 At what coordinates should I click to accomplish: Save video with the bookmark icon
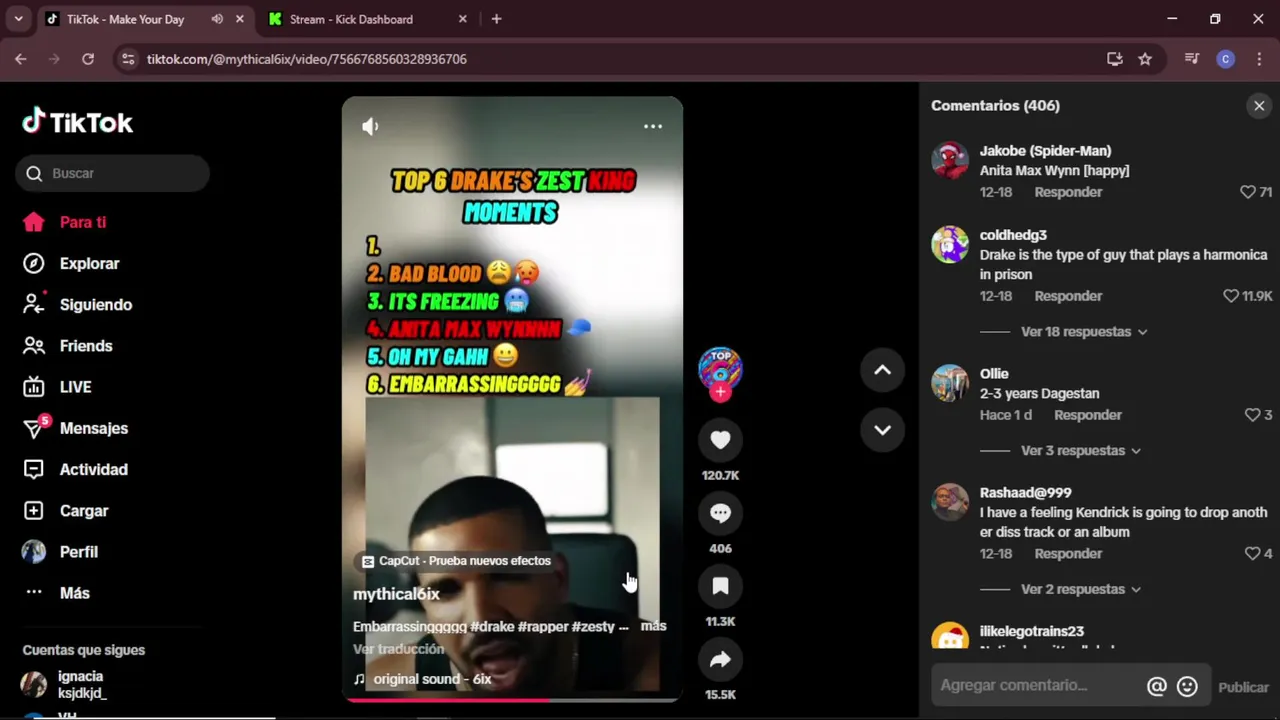coord(720,586)
